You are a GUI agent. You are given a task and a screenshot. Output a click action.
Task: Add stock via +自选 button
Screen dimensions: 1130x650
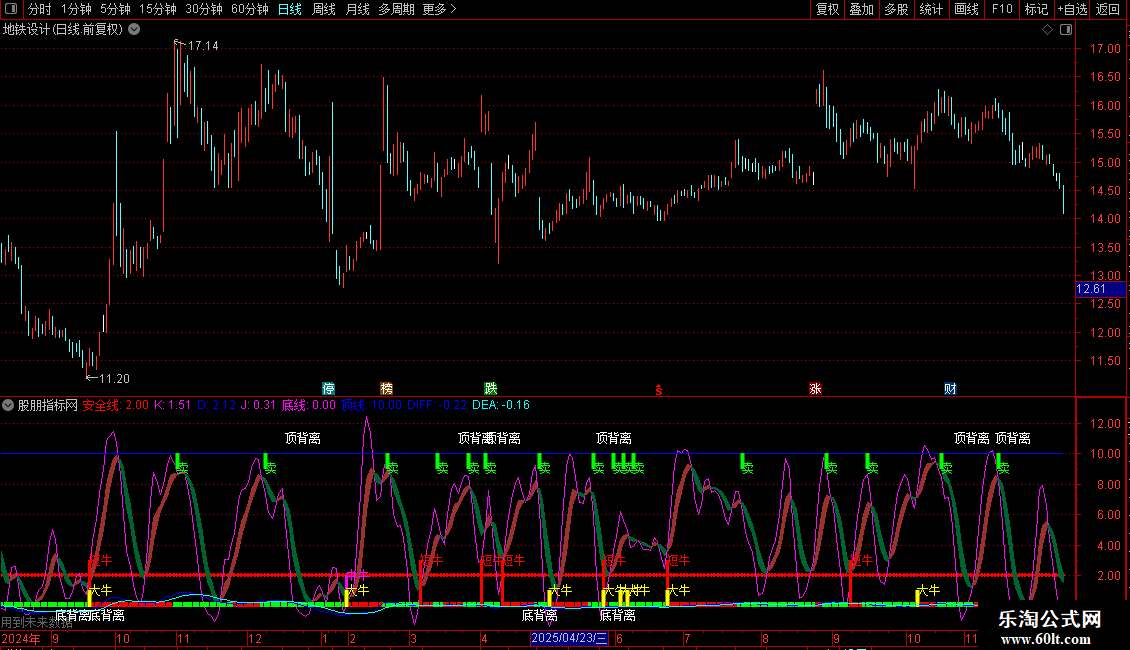click(x=1071, y=9)
